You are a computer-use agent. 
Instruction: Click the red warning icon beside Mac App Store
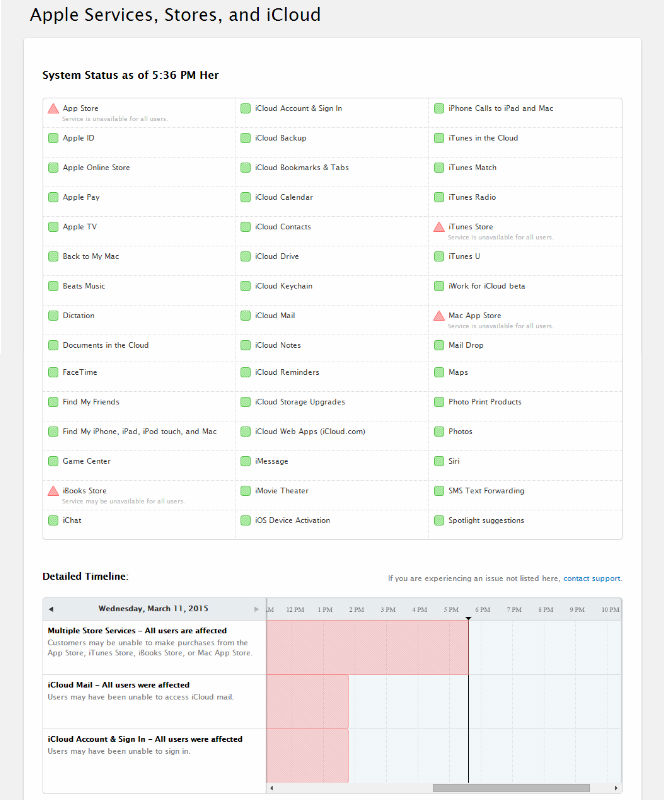pyautogui.click(x=439, y=316)
